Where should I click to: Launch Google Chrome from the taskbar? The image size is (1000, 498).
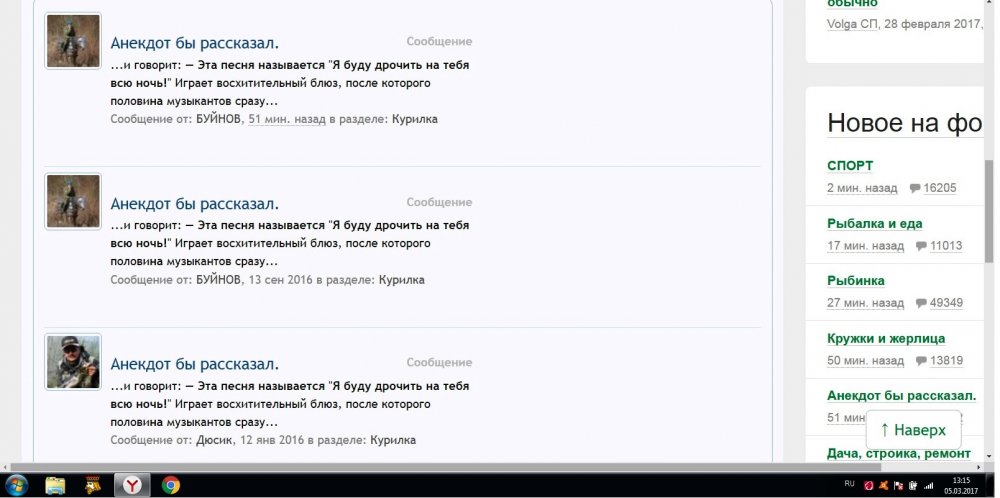pyautogui.click(x=171, y=485)
